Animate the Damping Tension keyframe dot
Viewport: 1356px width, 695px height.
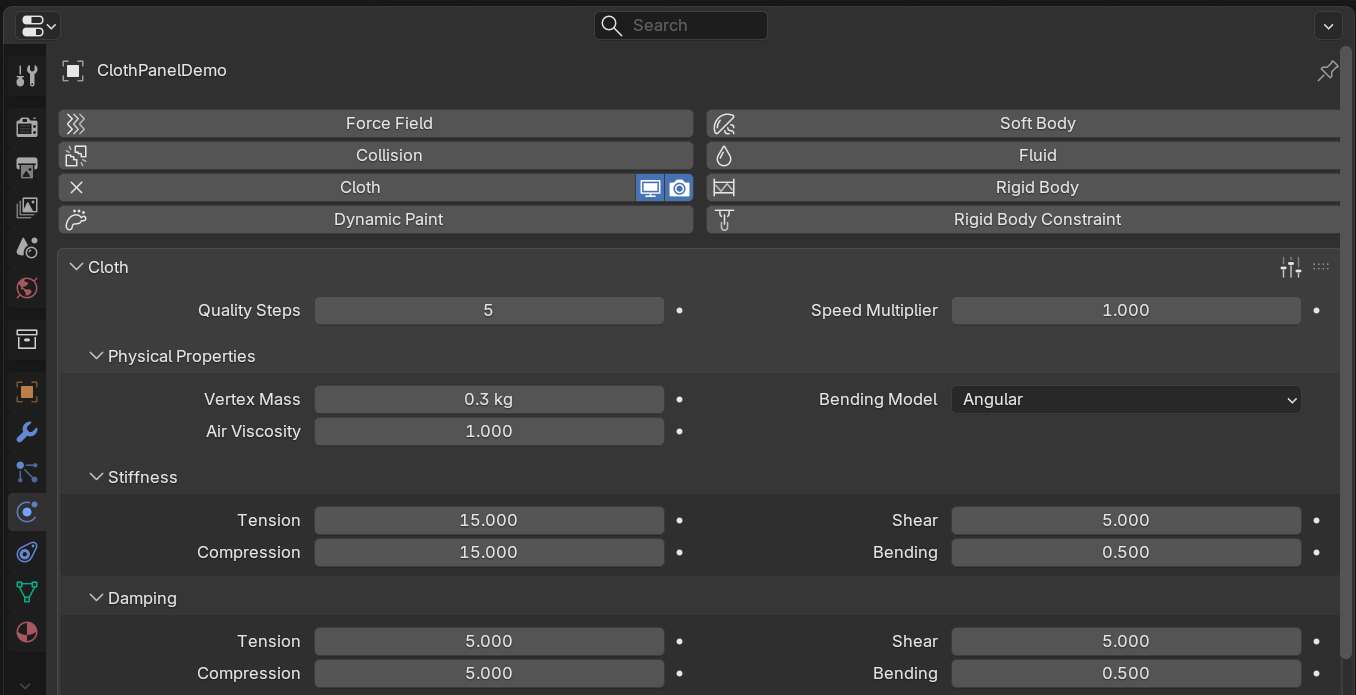pyautogui.click(x=680, y=642)
